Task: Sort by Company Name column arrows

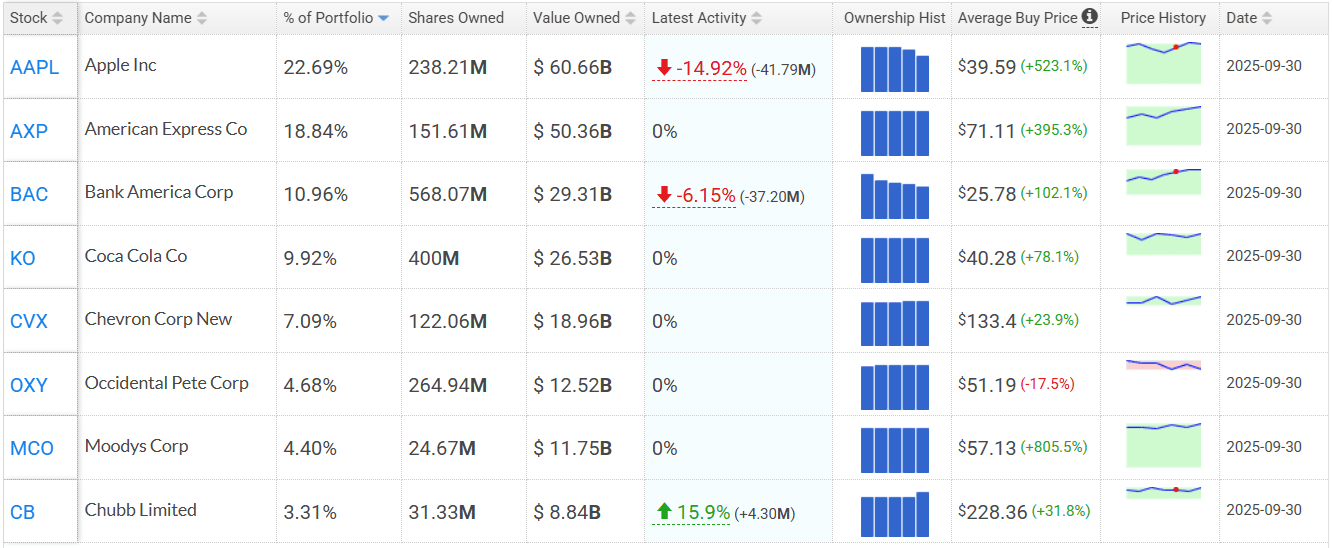Action: pos(203,18)
